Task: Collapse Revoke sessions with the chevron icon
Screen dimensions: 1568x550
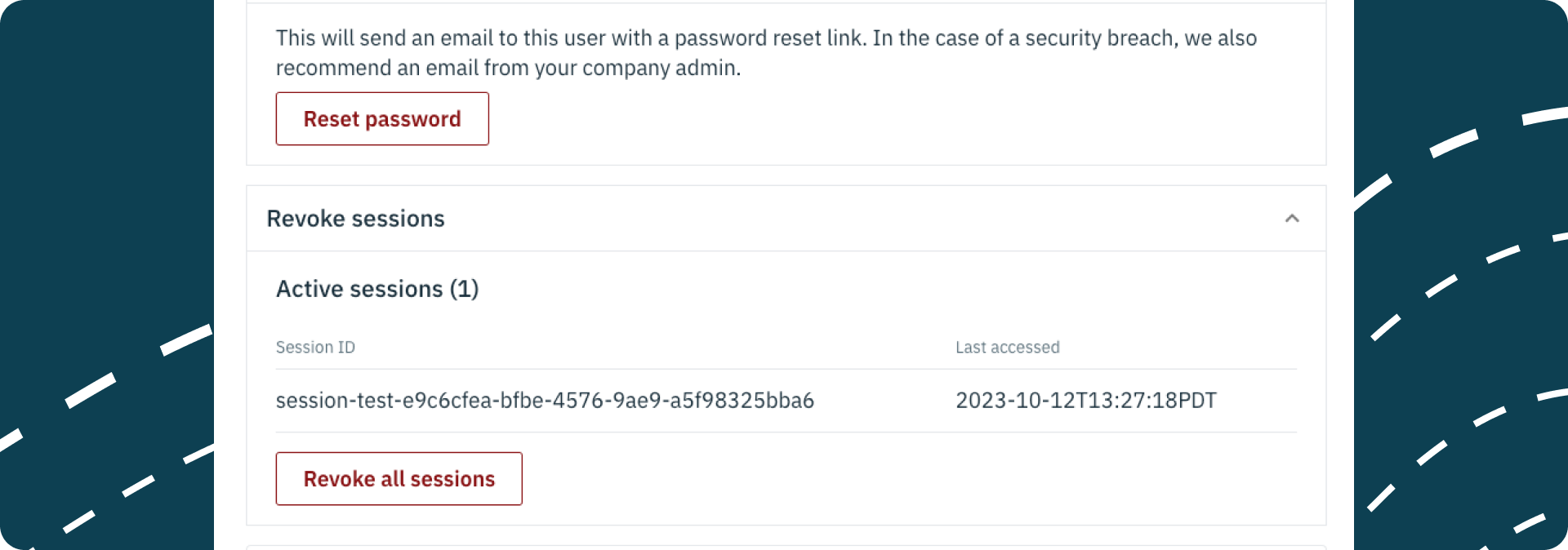Action: [x=1292, y=219]
